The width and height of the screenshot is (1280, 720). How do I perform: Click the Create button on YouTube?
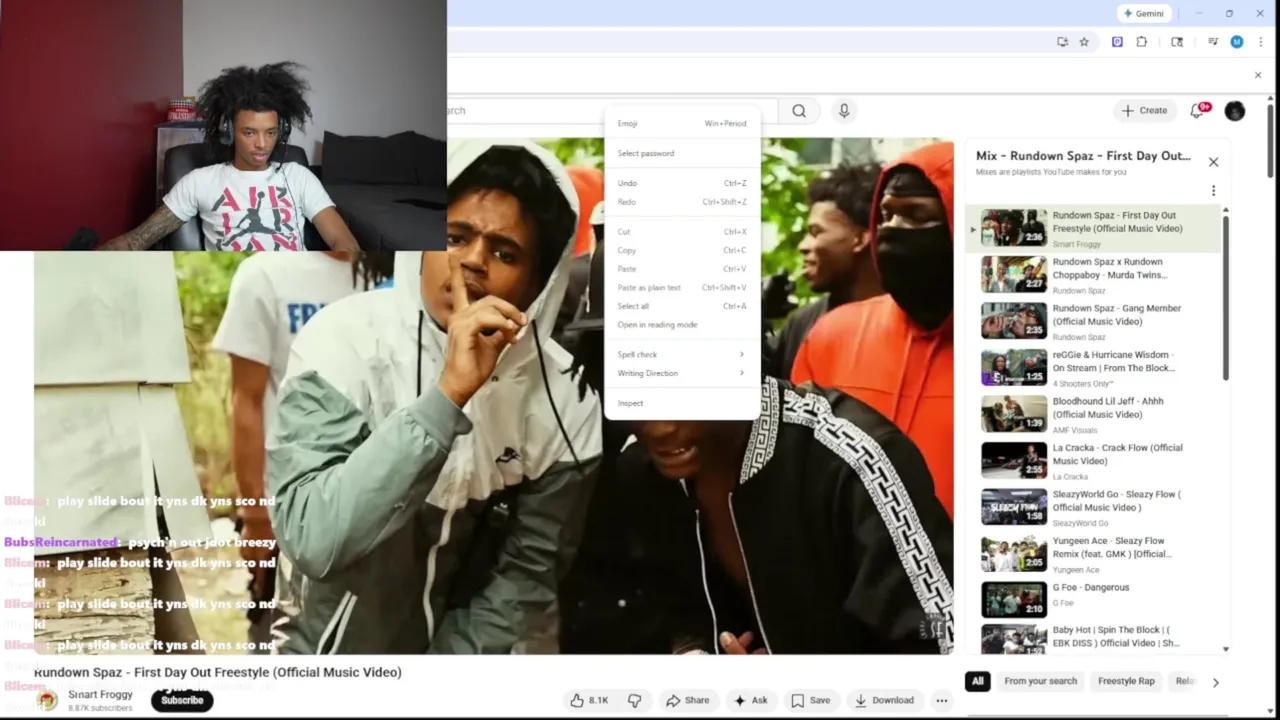pos(1144,111)
